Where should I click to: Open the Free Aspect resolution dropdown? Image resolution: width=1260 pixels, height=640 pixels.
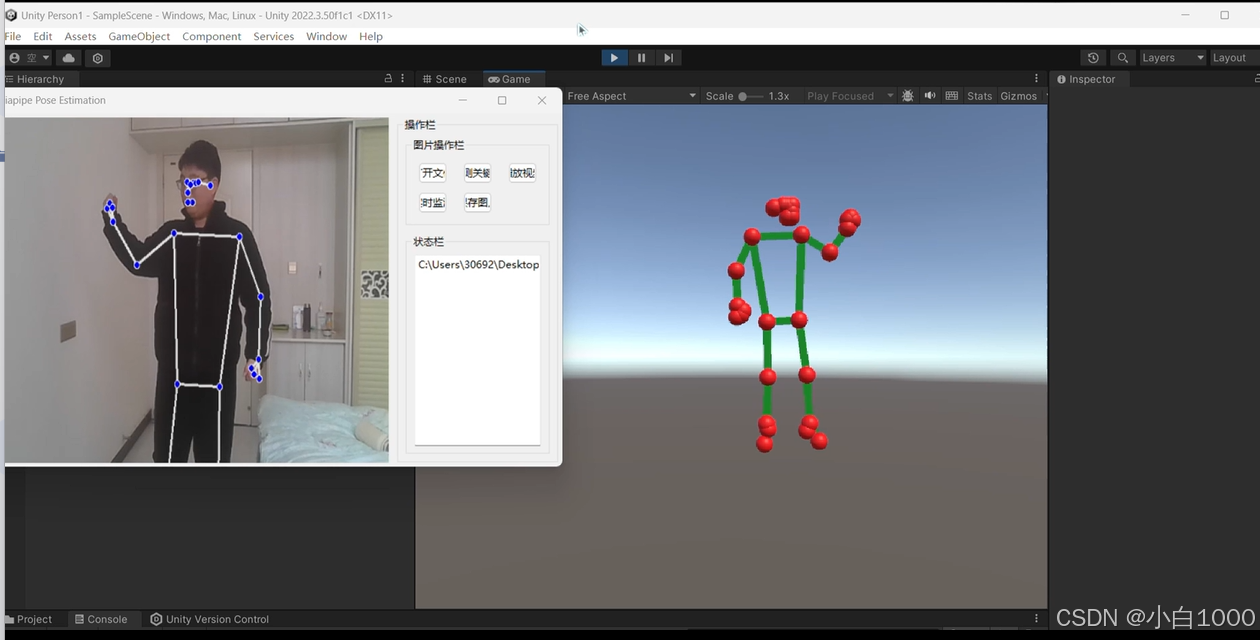pos(630,95)
